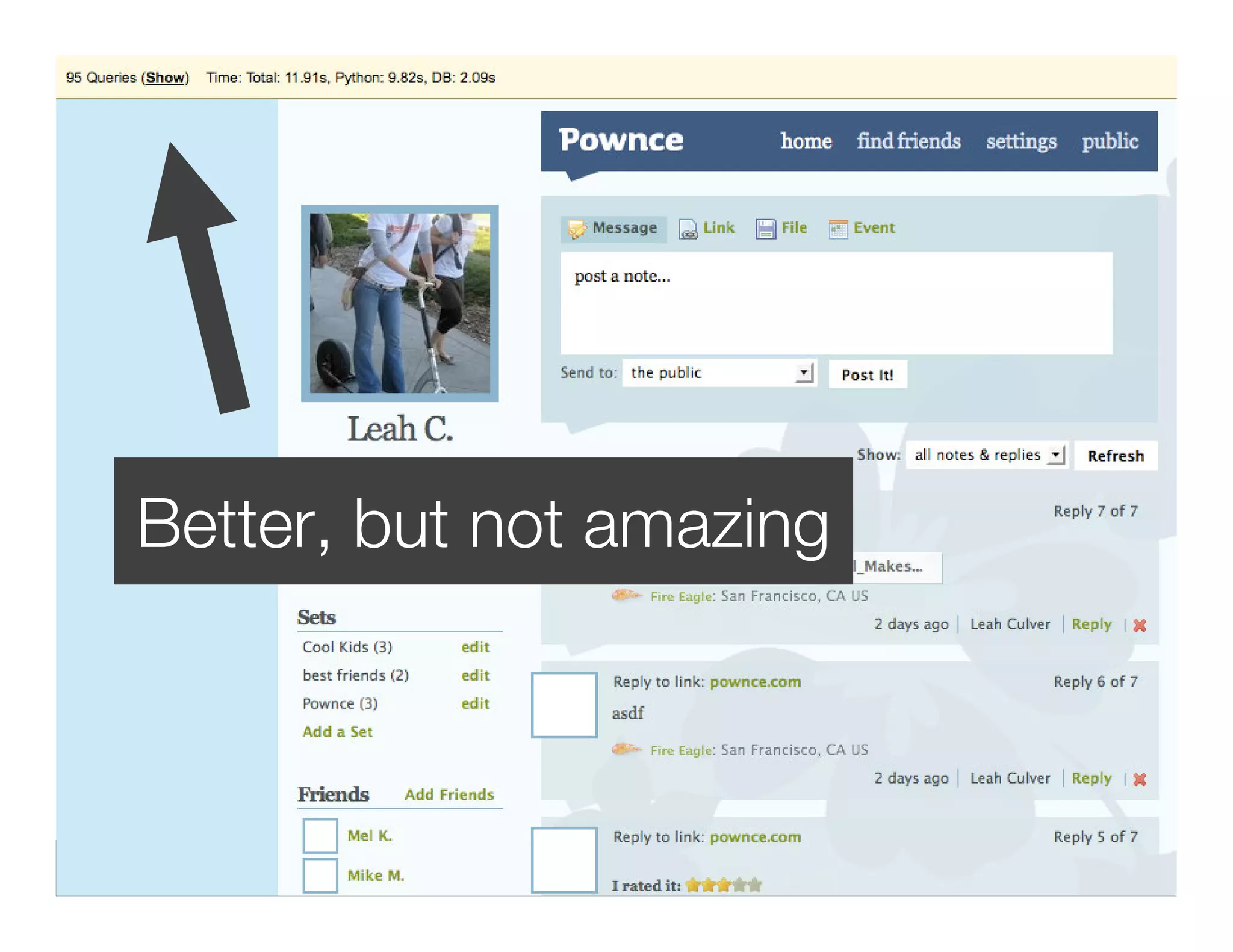Edit the best friends (2) set

point(475,675)
